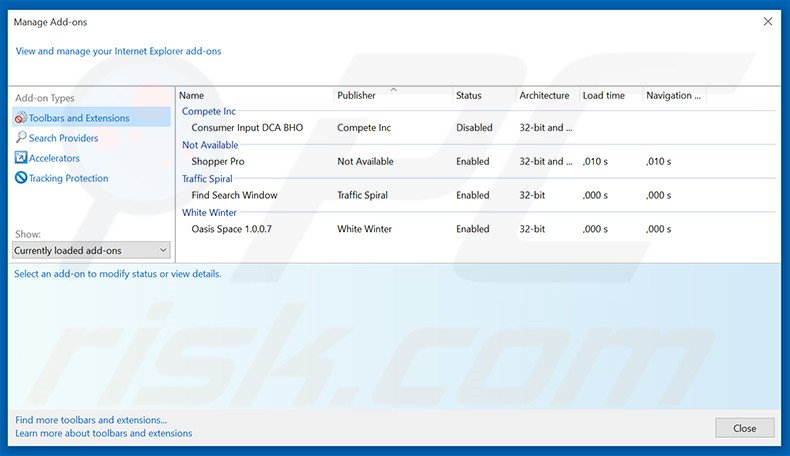Click Shopper Pro load time ,010 s
The image size is (790, 456).
[595, 162]
